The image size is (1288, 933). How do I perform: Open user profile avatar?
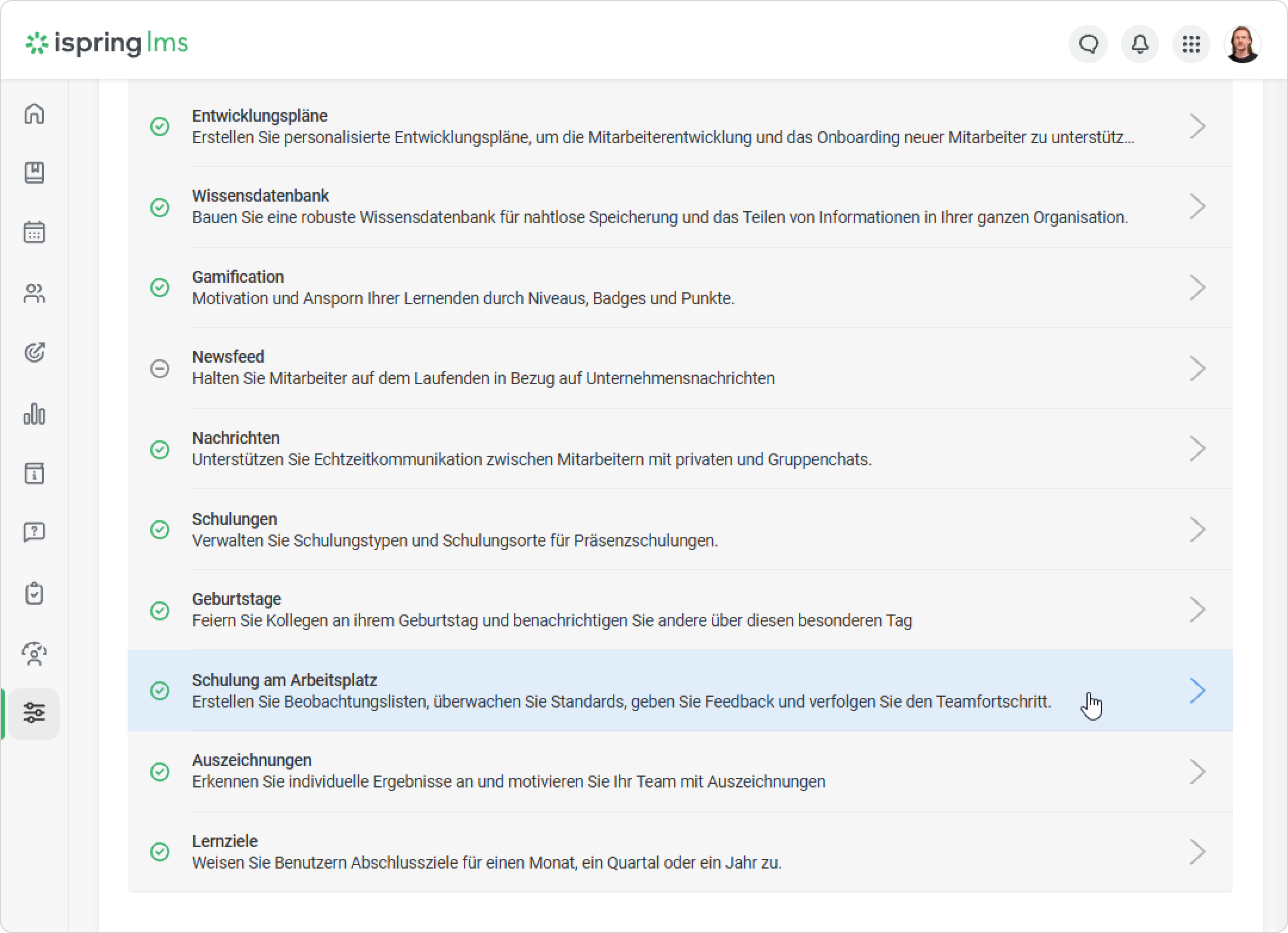pos(1243,44)
